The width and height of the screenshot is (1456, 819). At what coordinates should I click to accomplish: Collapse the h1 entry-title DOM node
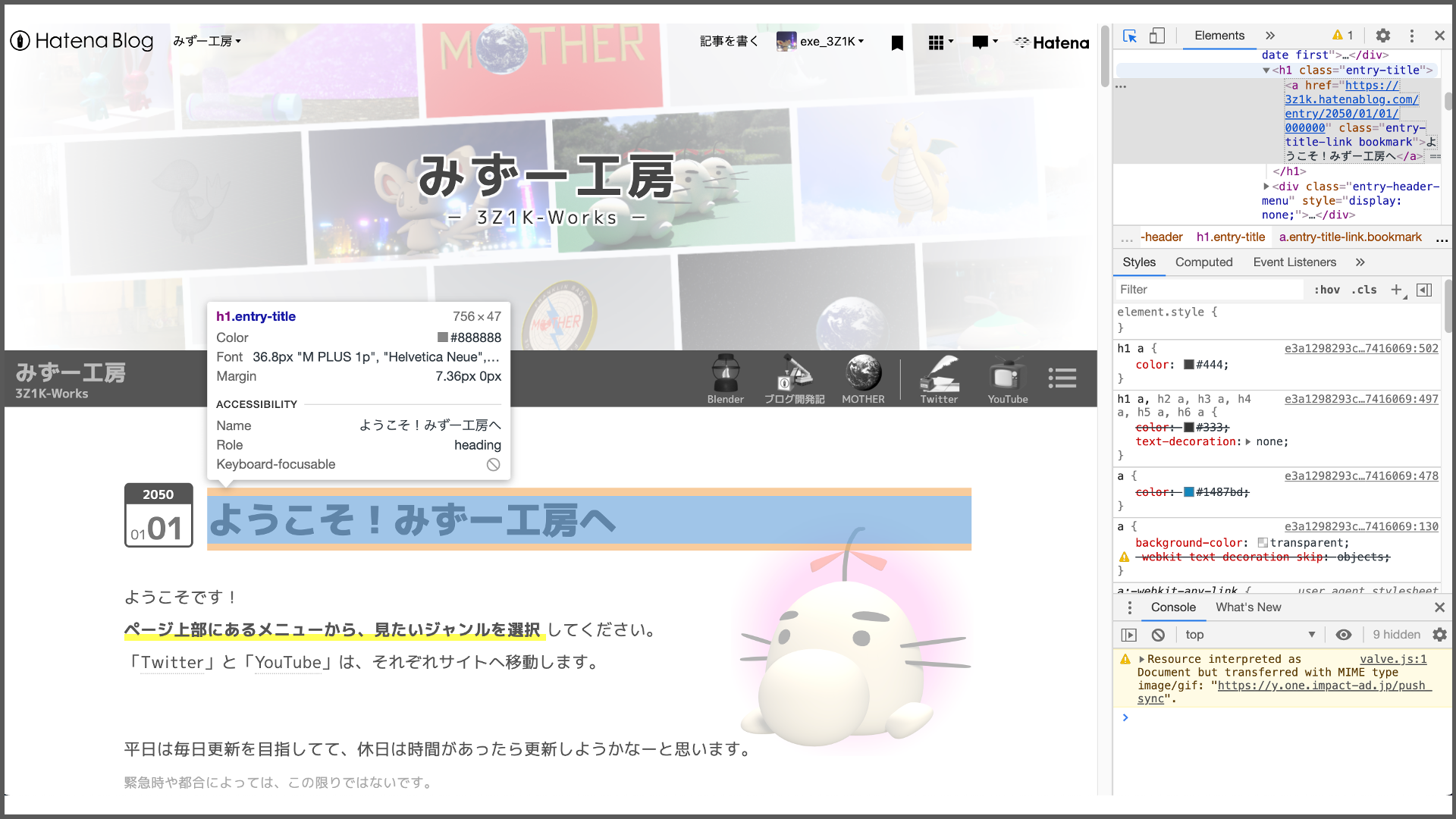(x=1266, y=71)
